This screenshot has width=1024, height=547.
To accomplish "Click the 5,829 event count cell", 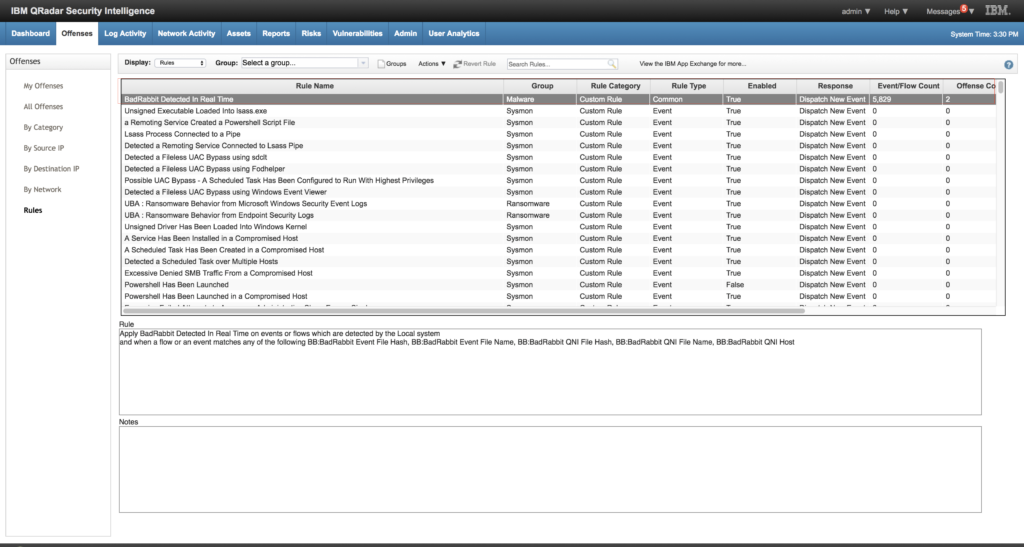I will coord(906,99).
